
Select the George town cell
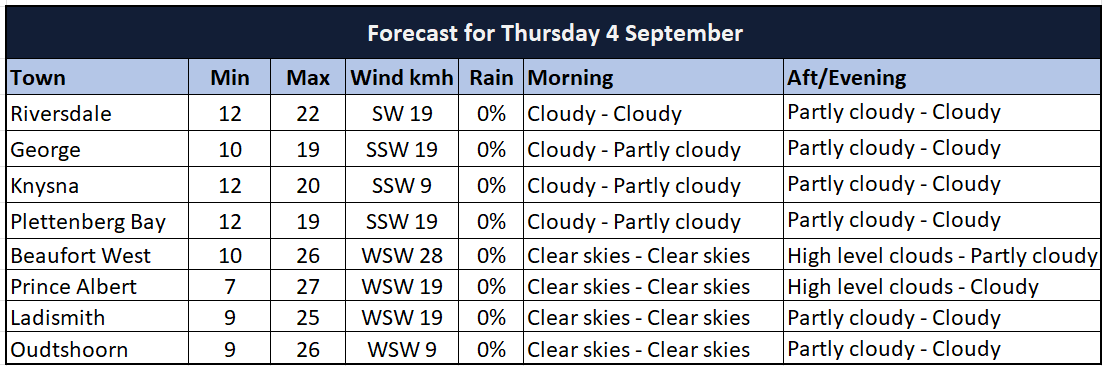(x=97, y=149)
